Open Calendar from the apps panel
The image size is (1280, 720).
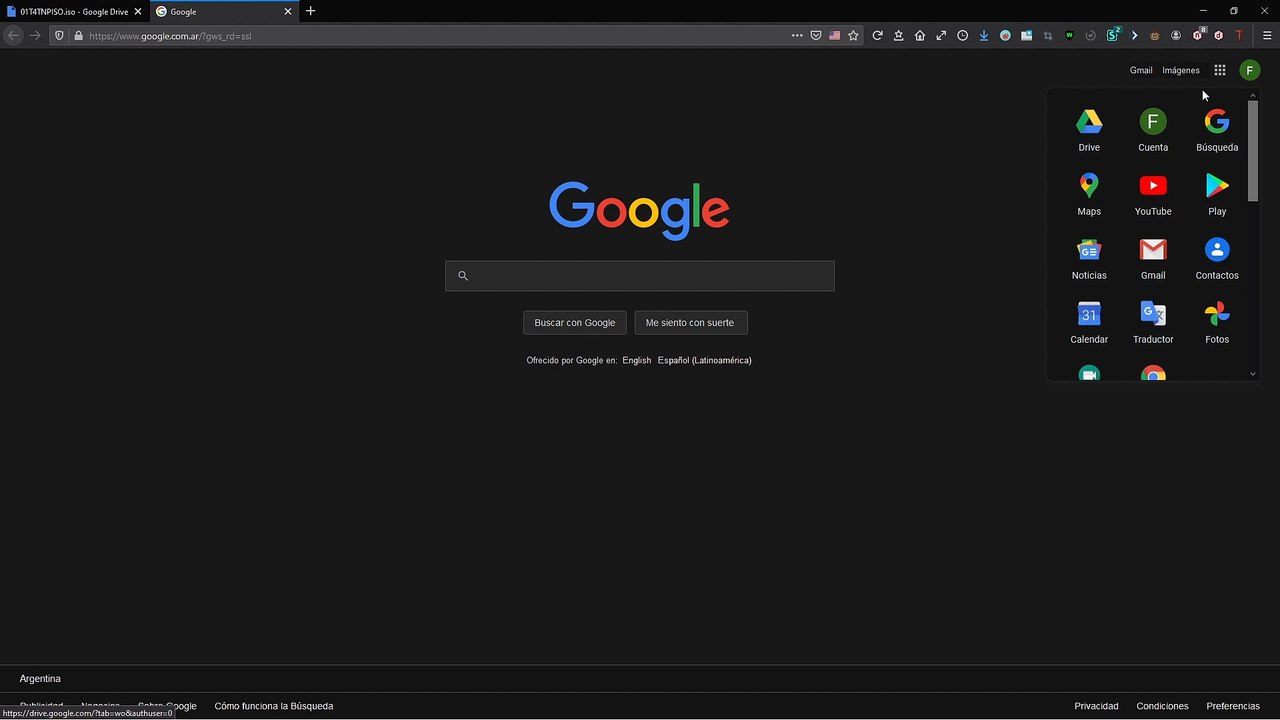[1089, 323]
